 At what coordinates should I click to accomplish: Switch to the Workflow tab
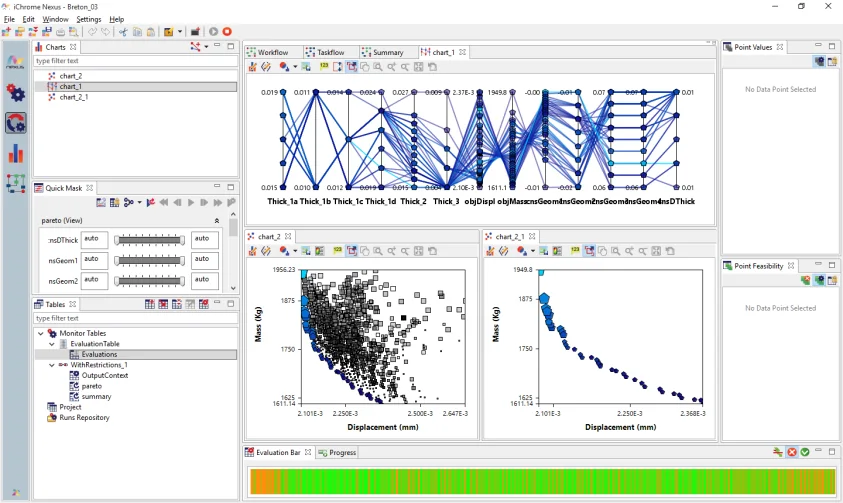coord(273,52)
